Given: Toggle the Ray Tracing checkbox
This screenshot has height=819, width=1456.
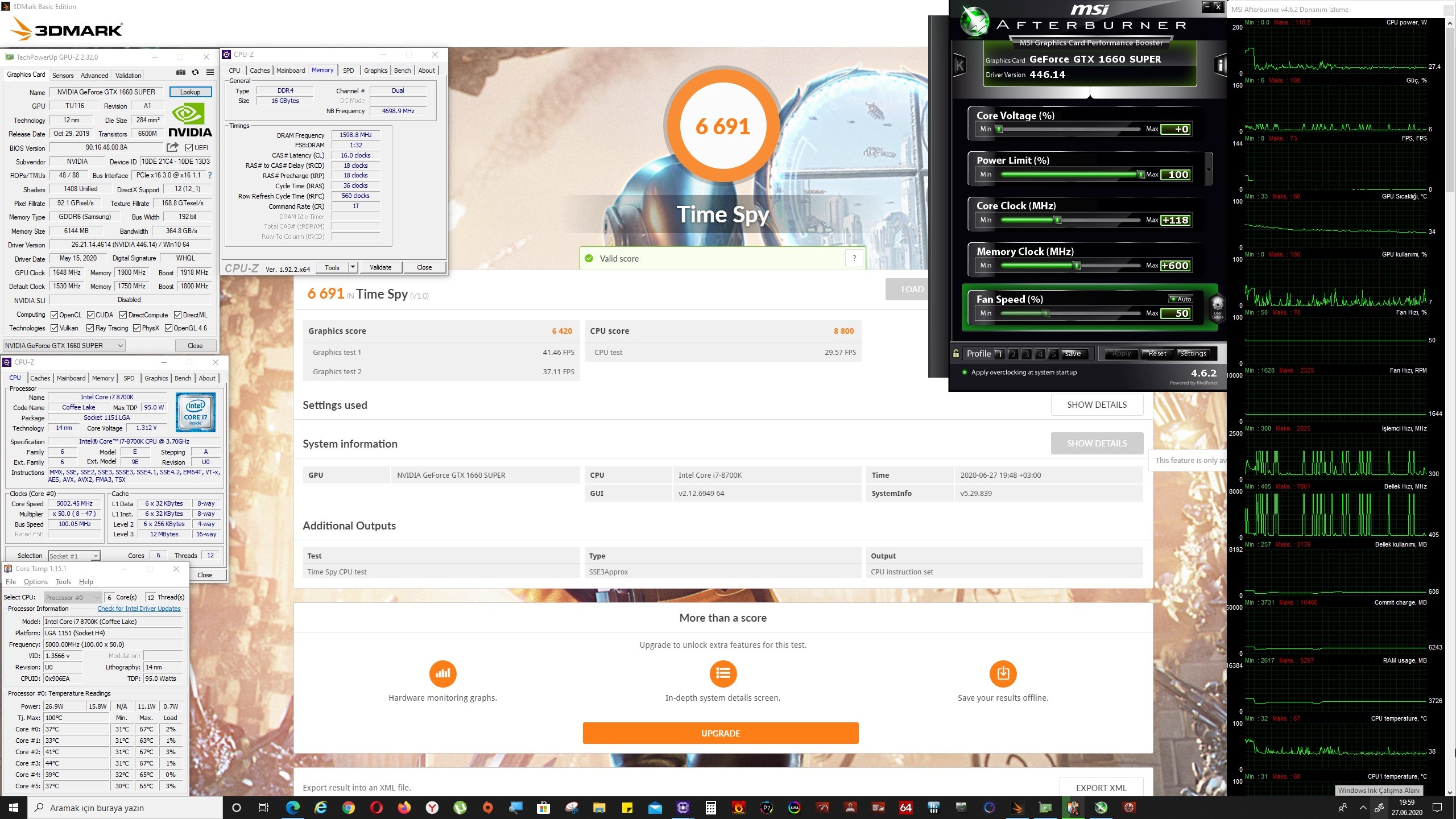Looking at the screenshot, I should pyautogui.click(x=90, y=328).
